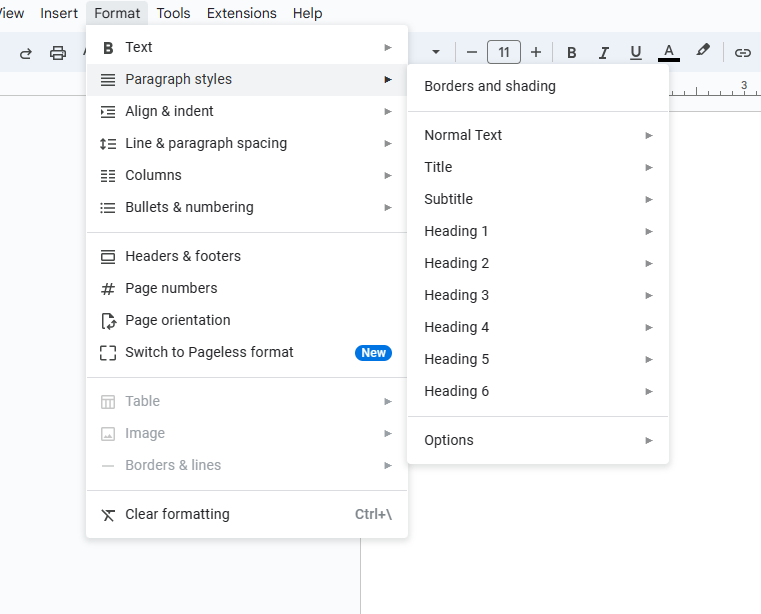Click the Align & indent icon
761x614 pixels.
(x=108, y=112)
